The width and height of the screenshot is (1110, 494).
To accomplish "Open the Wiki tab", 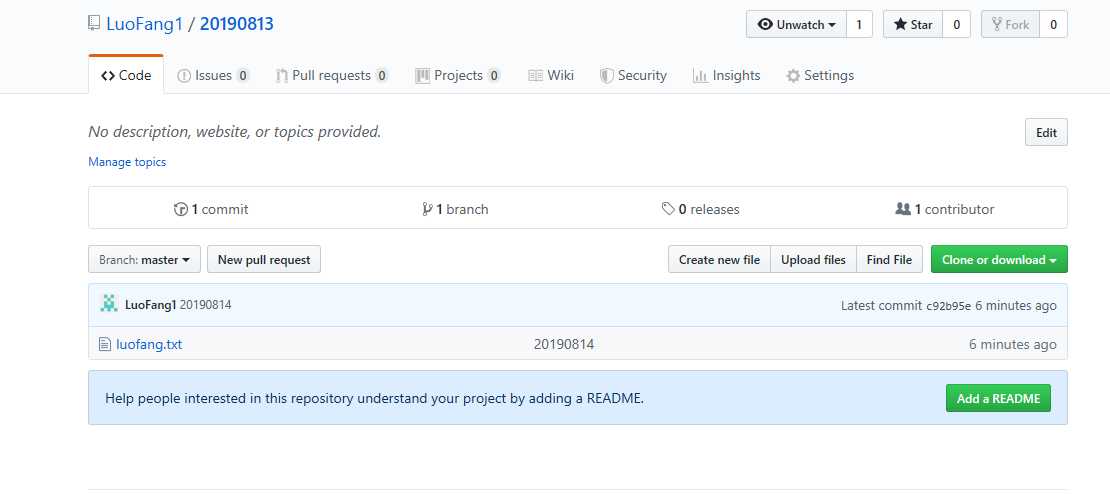I will (551, 75).
